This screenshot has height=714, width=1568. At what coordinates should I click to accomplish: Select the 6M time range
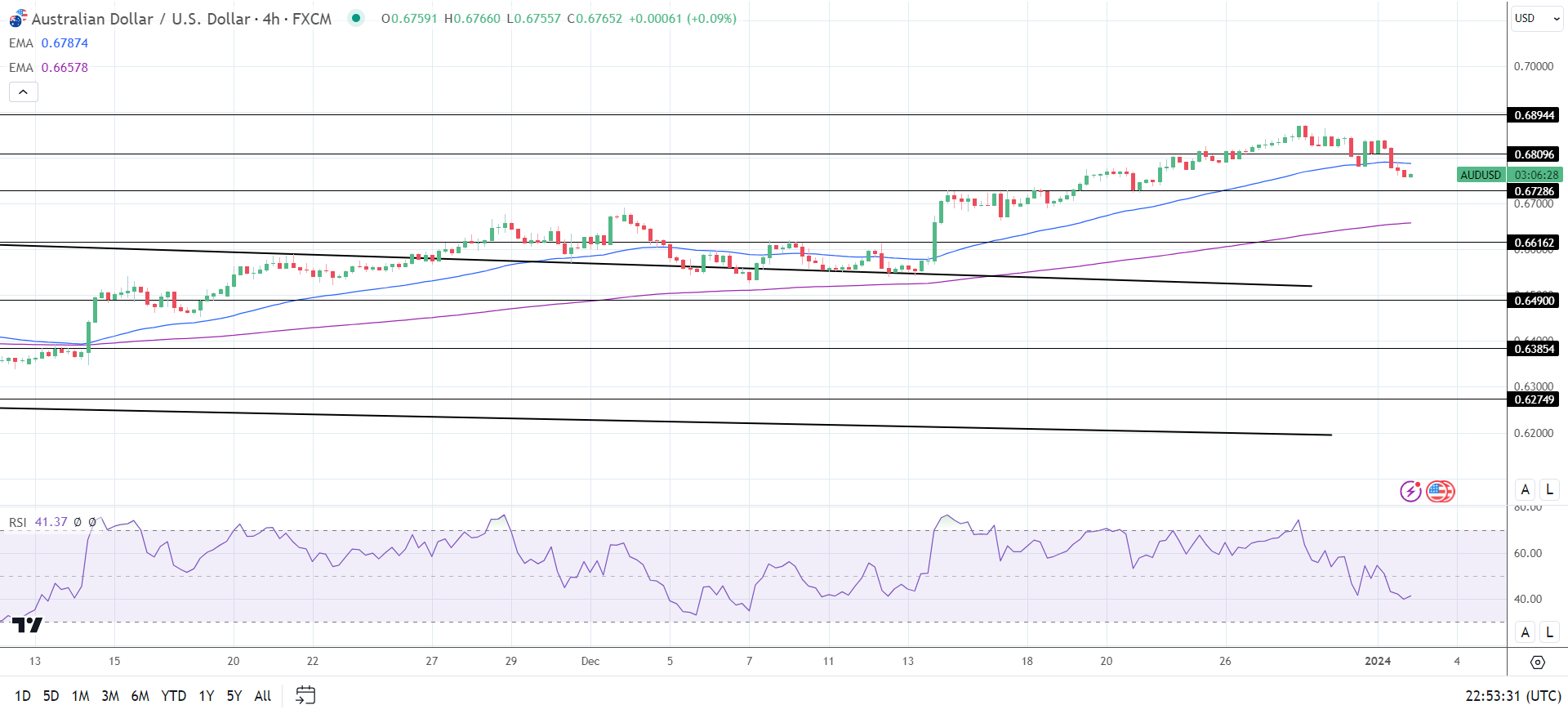[x=140, y=696]
